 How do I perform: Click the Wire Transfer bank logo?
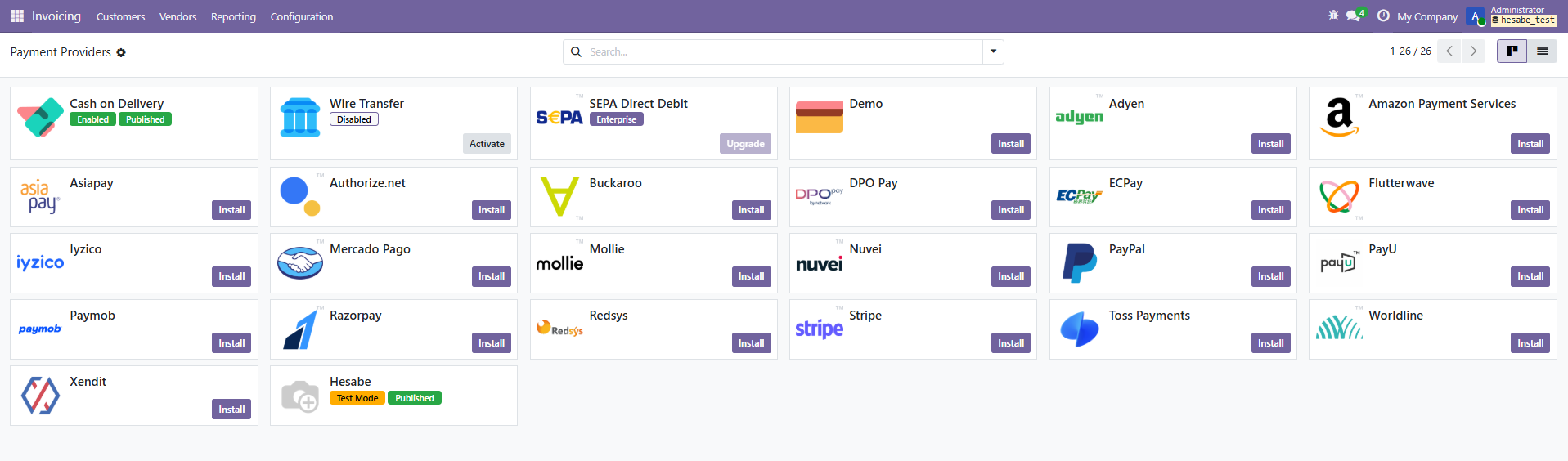coord(300,118)
